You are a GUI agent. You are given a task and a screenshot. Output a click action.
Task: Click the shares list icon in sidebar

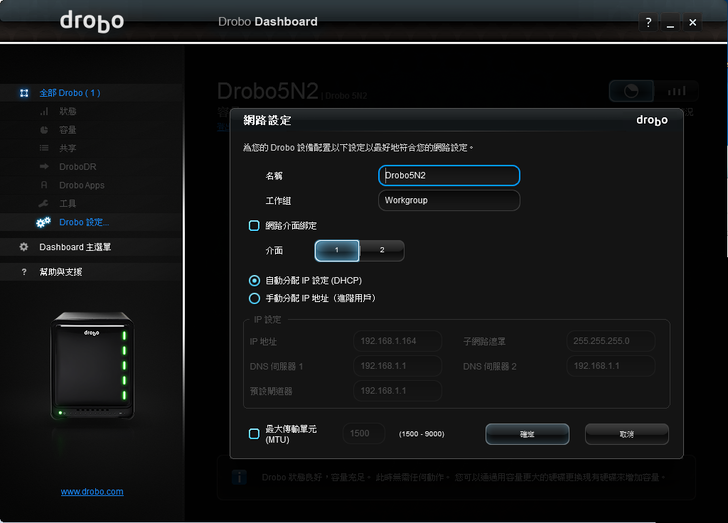point(44,148)
